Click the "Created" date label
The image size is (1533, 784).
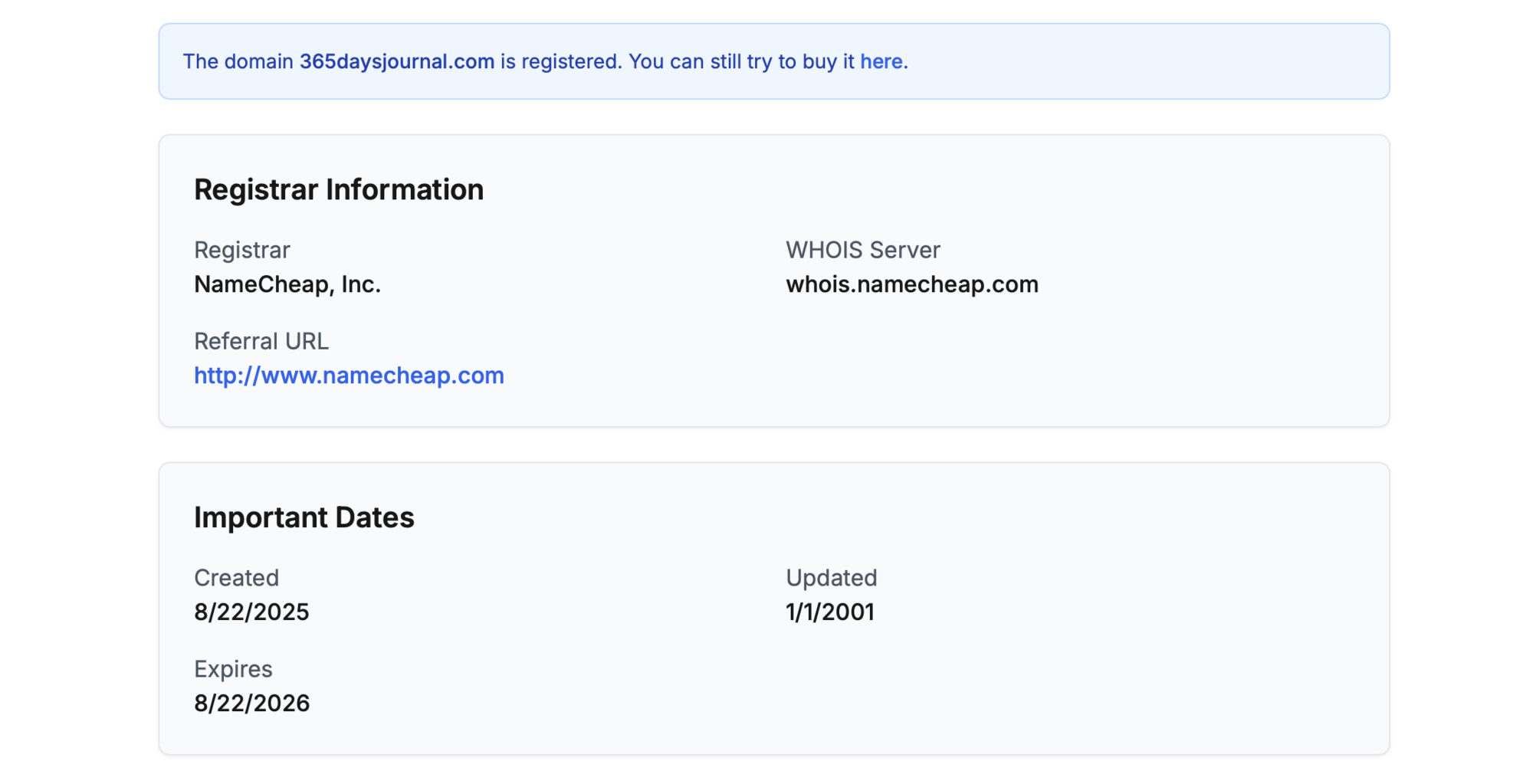[x=236, y=578]
